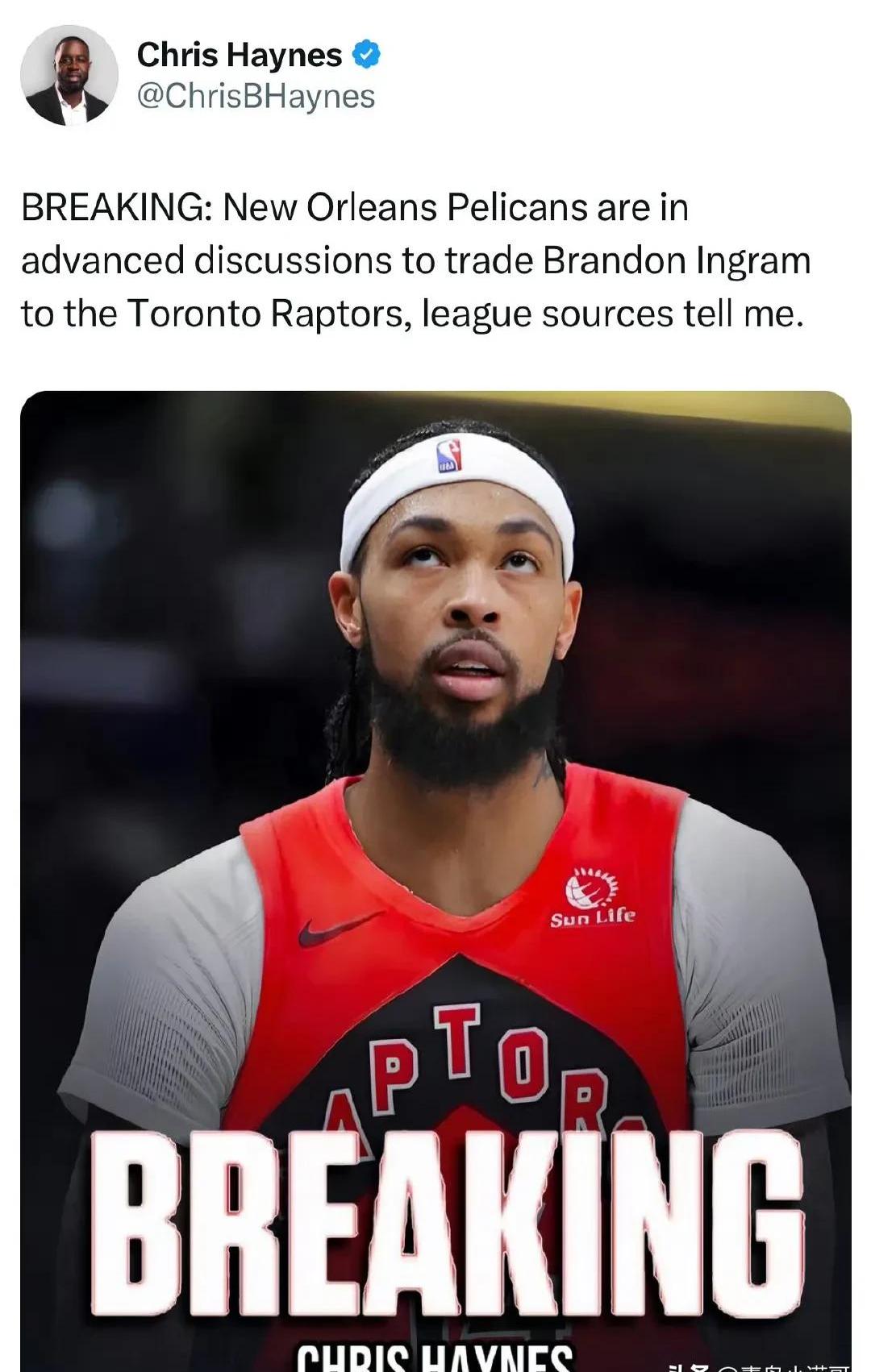Tap the NBA logo on the headband
This screenshot has width=871, height=1372.
[x=449, y=456]
